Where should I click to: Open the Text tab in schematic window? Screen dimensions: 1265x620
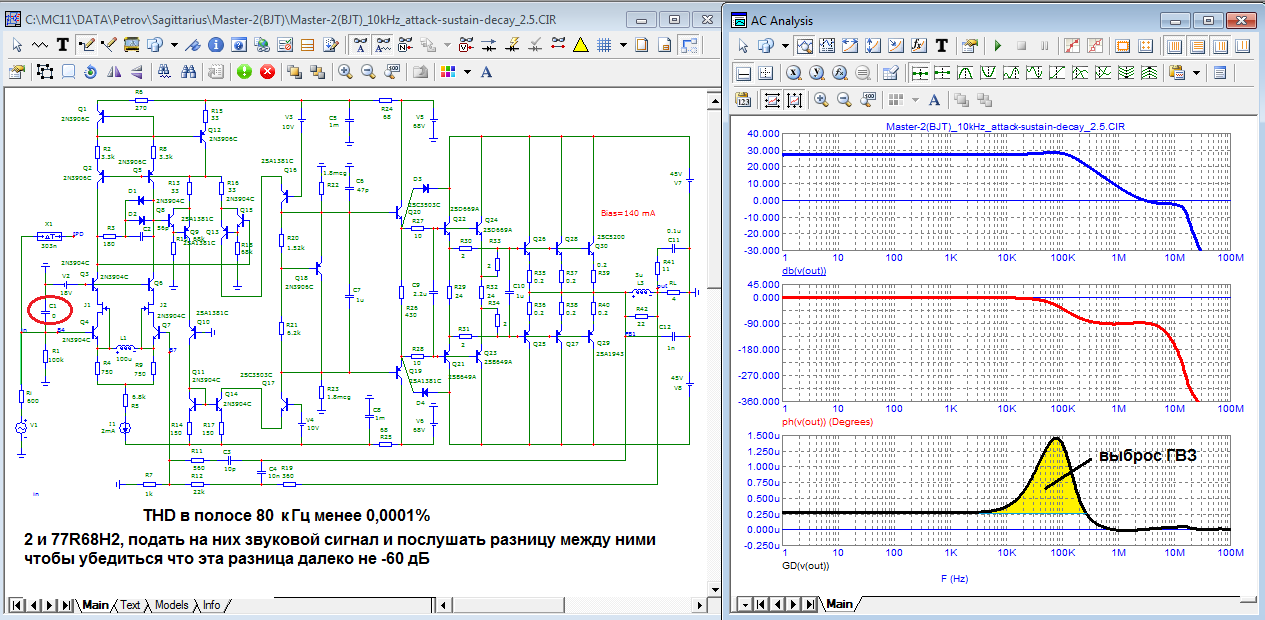tap(130, 605)
